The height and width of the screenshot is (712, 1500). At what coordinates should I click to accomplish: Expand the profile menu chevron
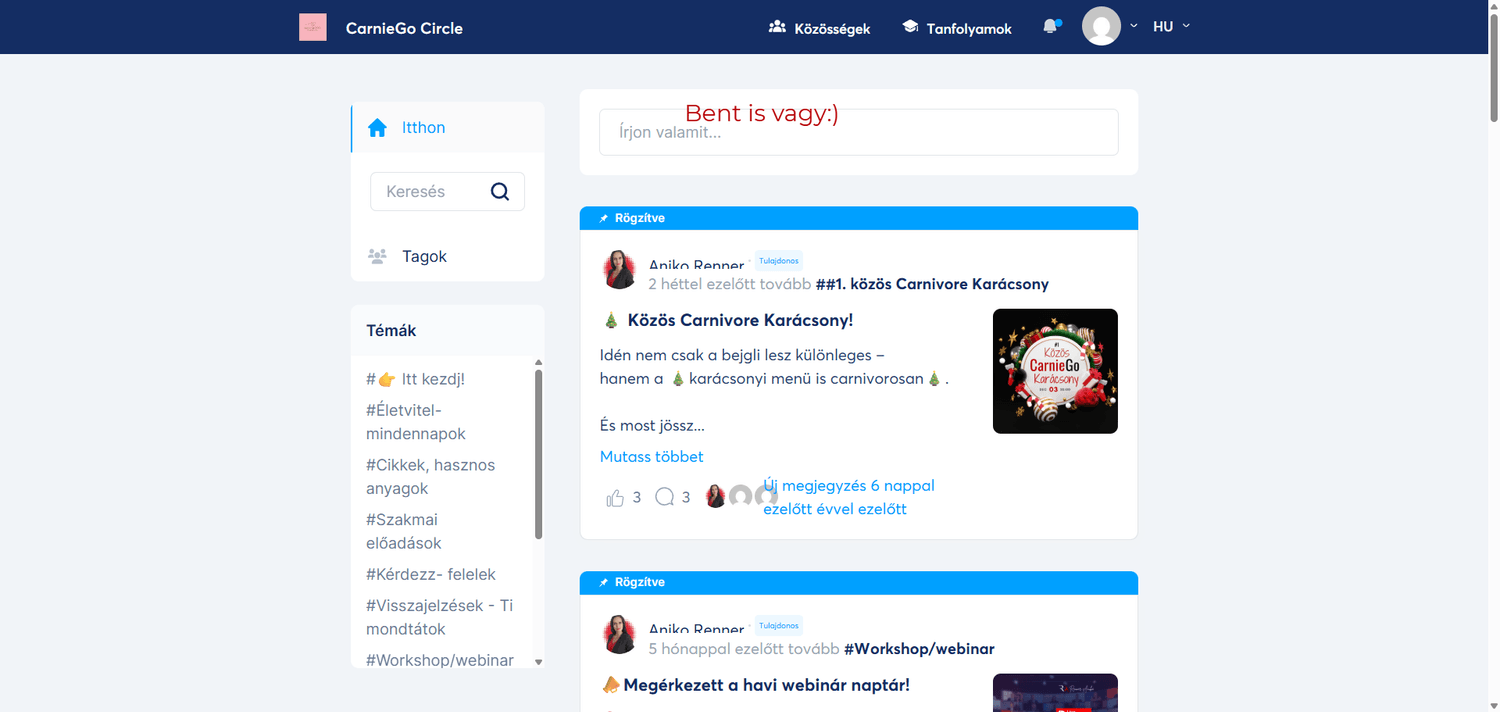(1134, 27)
